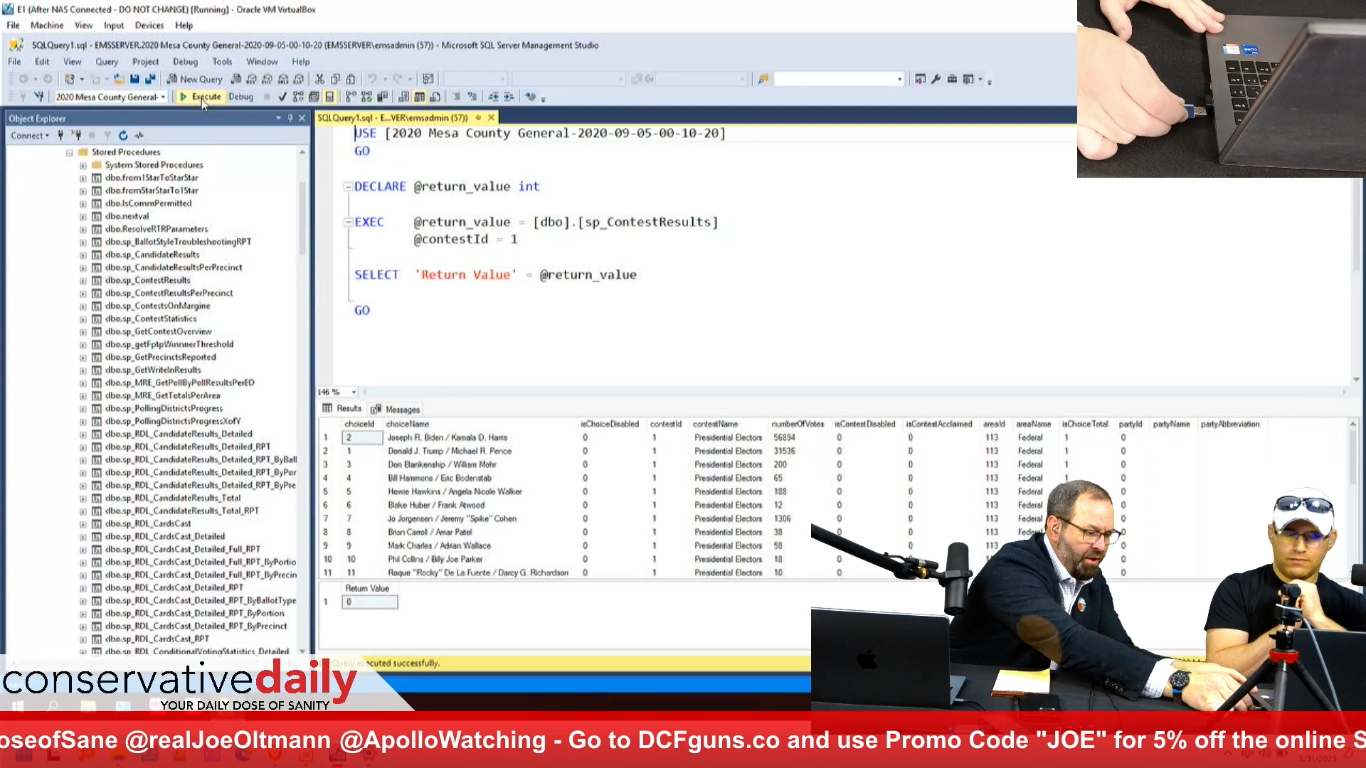Click the Uncomment Selected Lines icon
This screenshot has height=768, width=1366.
[471, 97]
